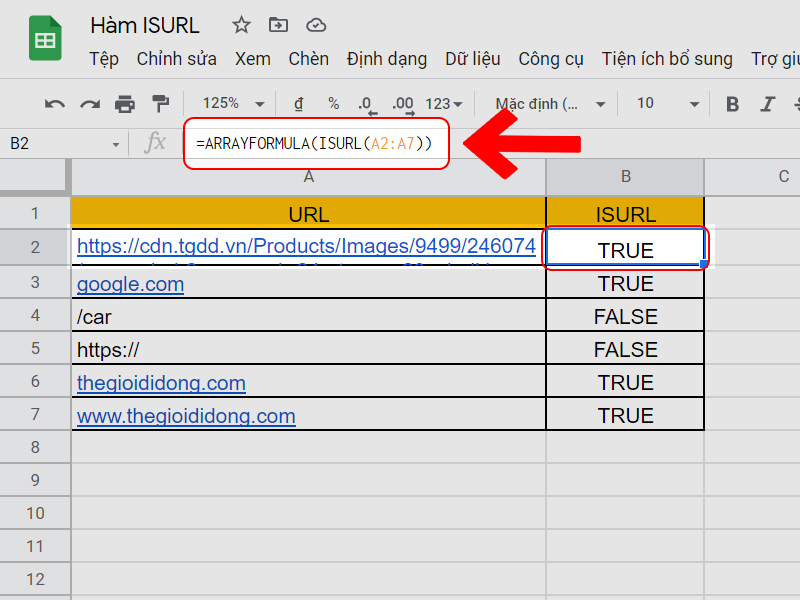
Task: Select row 8 header
Action: pos(35,447)
